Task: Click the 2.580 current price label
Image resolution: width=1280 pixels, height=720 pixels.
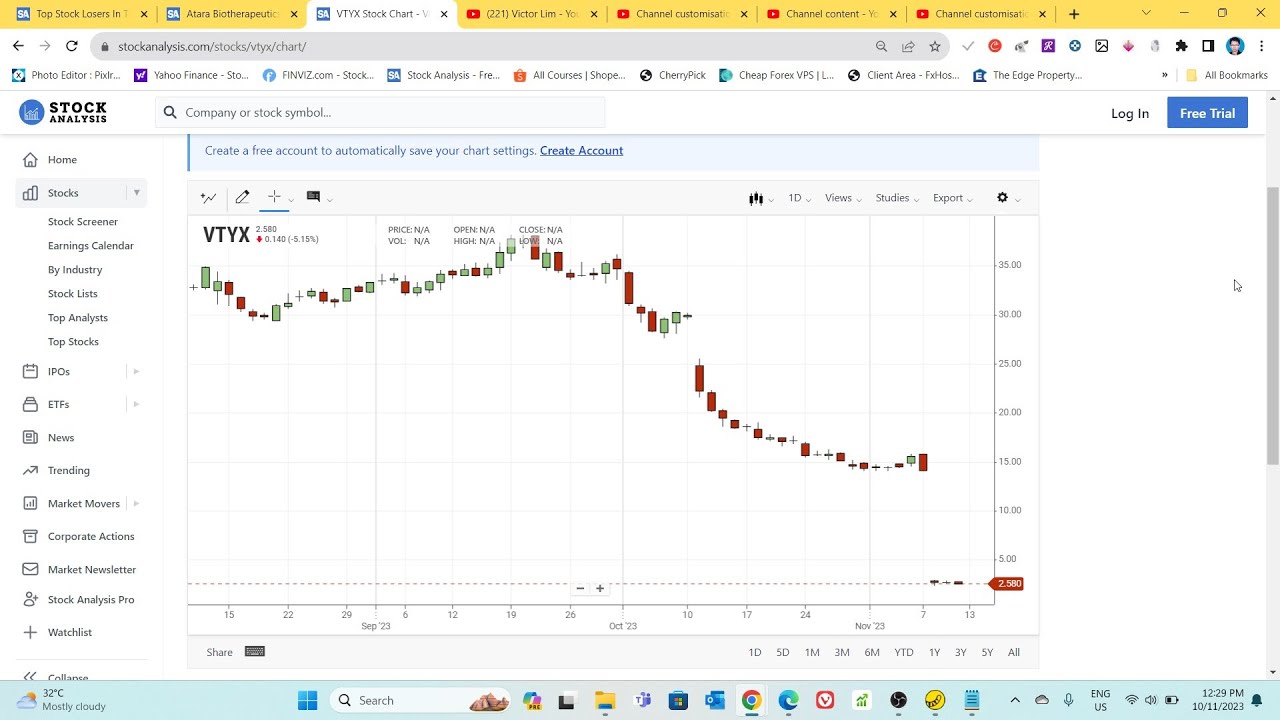Action: 1008,584
